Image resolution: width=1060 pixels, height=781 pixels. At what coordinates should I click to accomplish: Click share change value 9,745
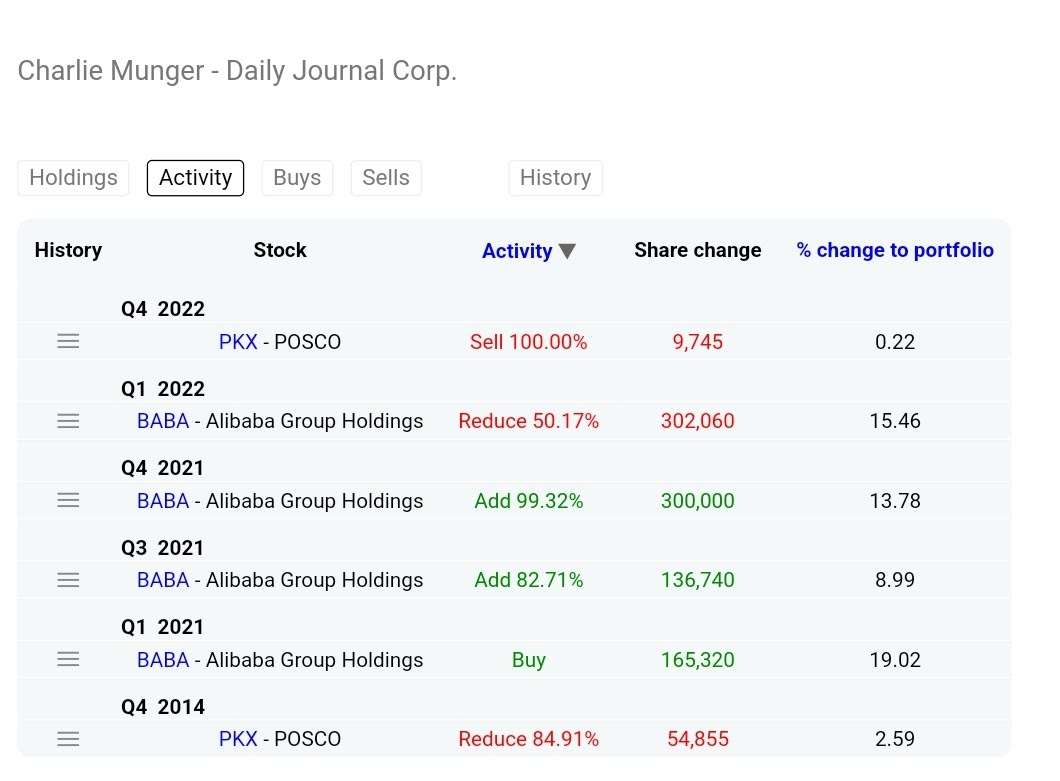pyautogui.click(x=698, y=342)
